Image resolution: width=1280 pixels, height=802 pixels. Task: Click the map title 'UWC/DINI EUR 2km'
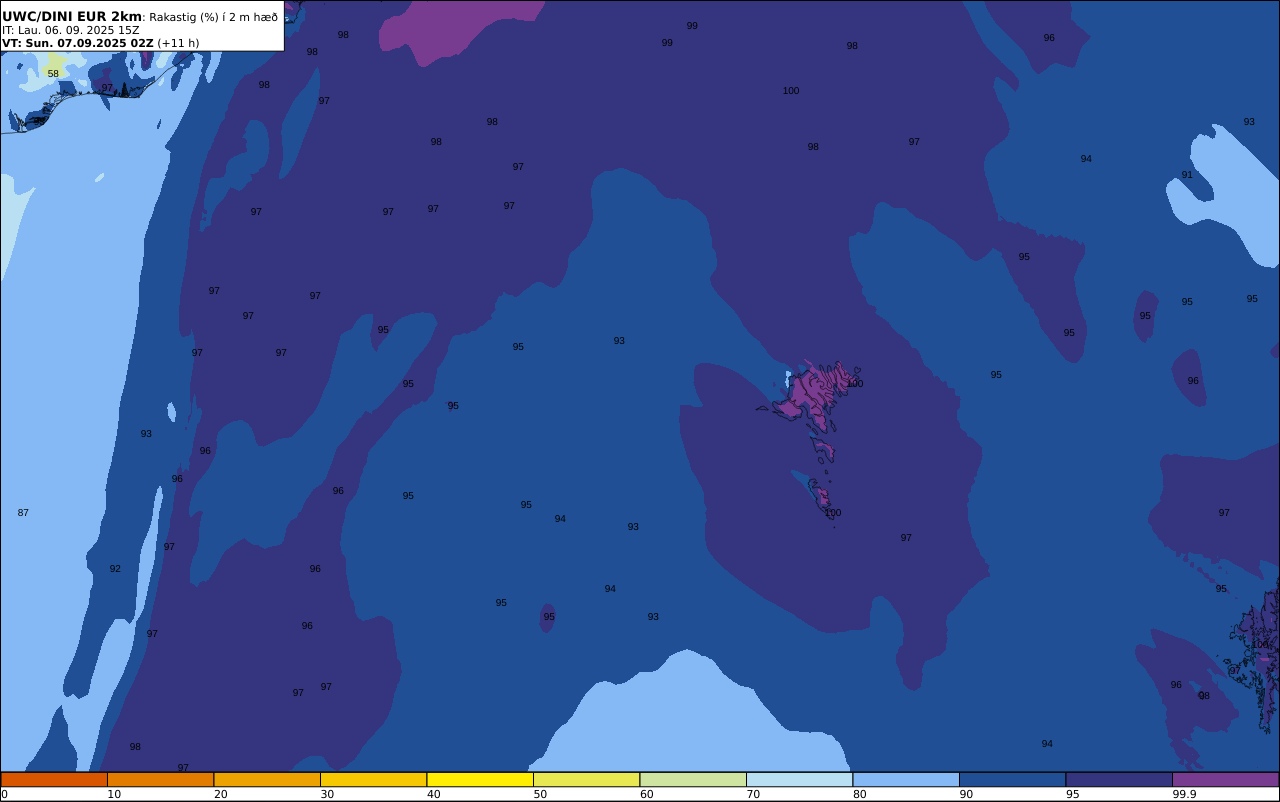(72, 17)
